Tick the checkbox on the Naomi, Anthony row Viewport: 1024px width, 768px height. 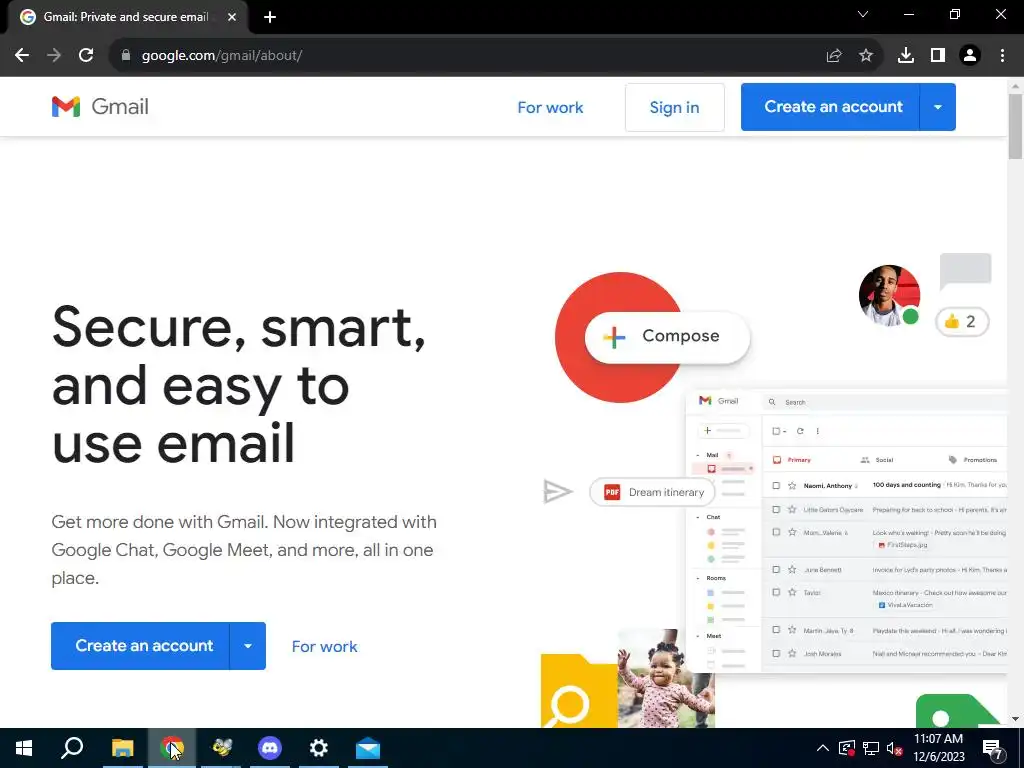(776, 485)
